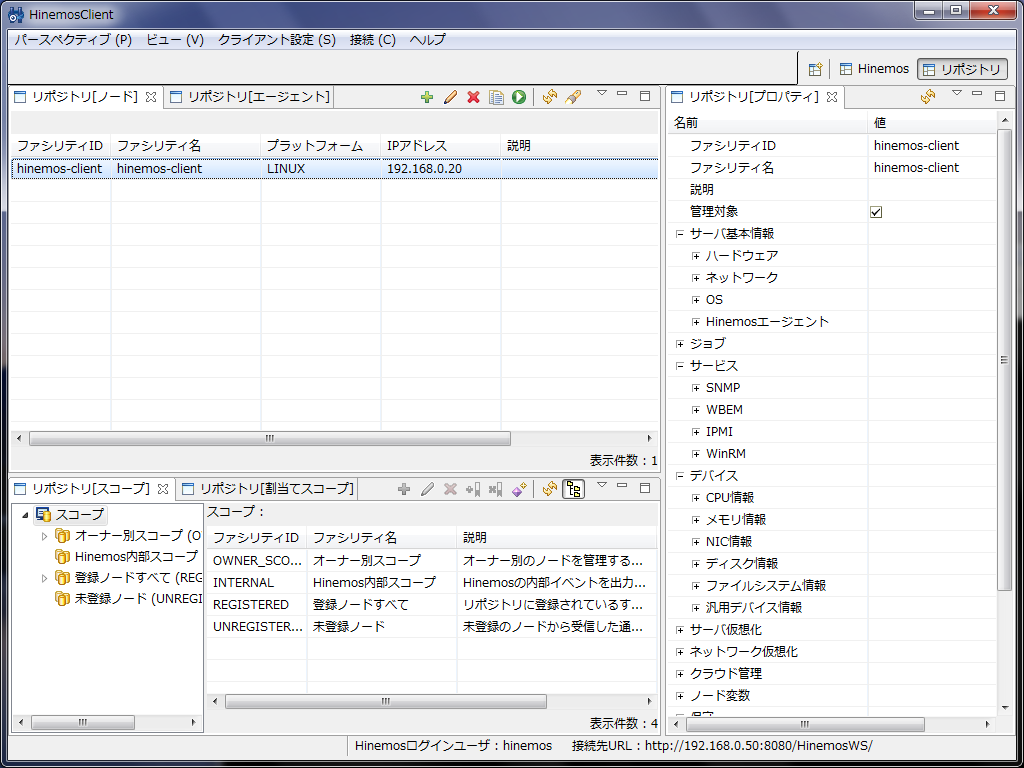Viewport: 1024px width, 768px height.
Task: Click the open perspective icon
Action: pyautogui.click(x=814, y=69)
